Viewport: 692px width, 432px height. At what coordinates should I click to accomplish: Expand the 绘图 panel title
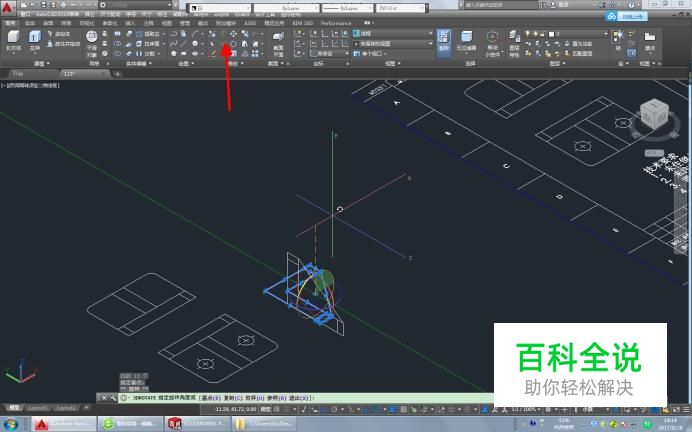click(185, 64)
